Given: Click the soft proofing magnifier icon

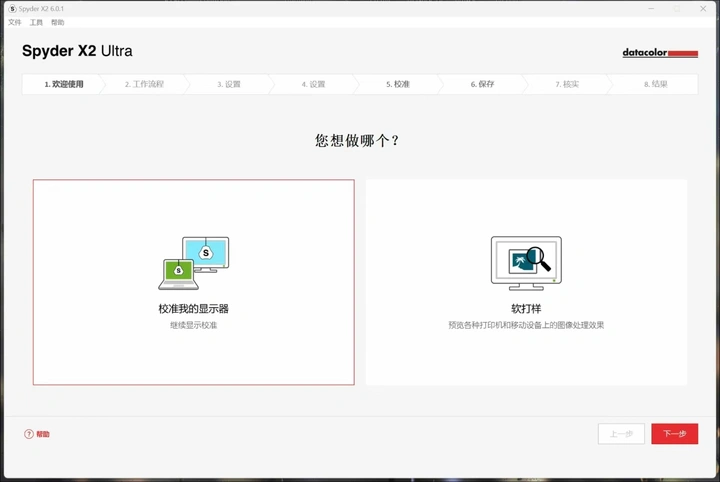Looking at the screenshot, I should pyautogui.click(x=526, y=263).
